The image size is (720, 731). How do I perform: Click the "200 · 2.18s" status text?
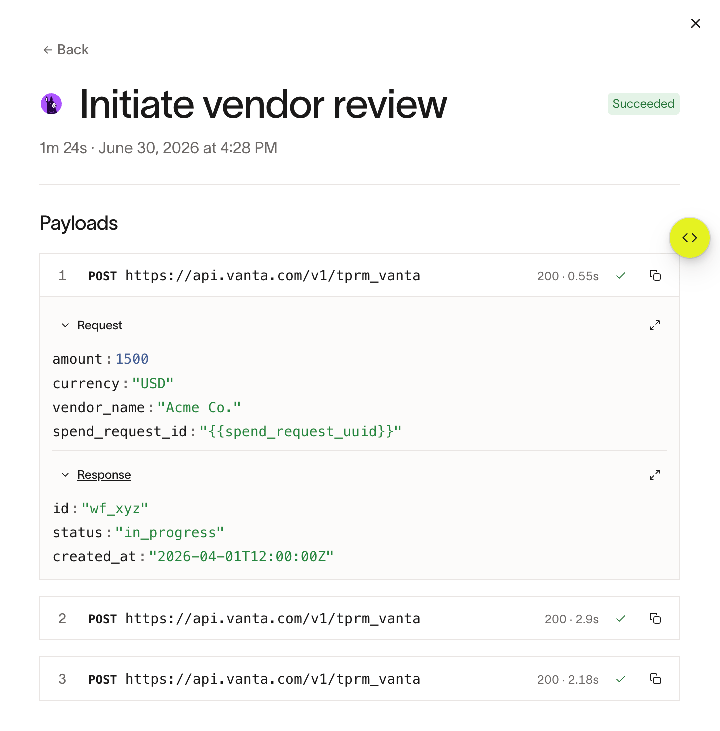[x=568, y=679]
